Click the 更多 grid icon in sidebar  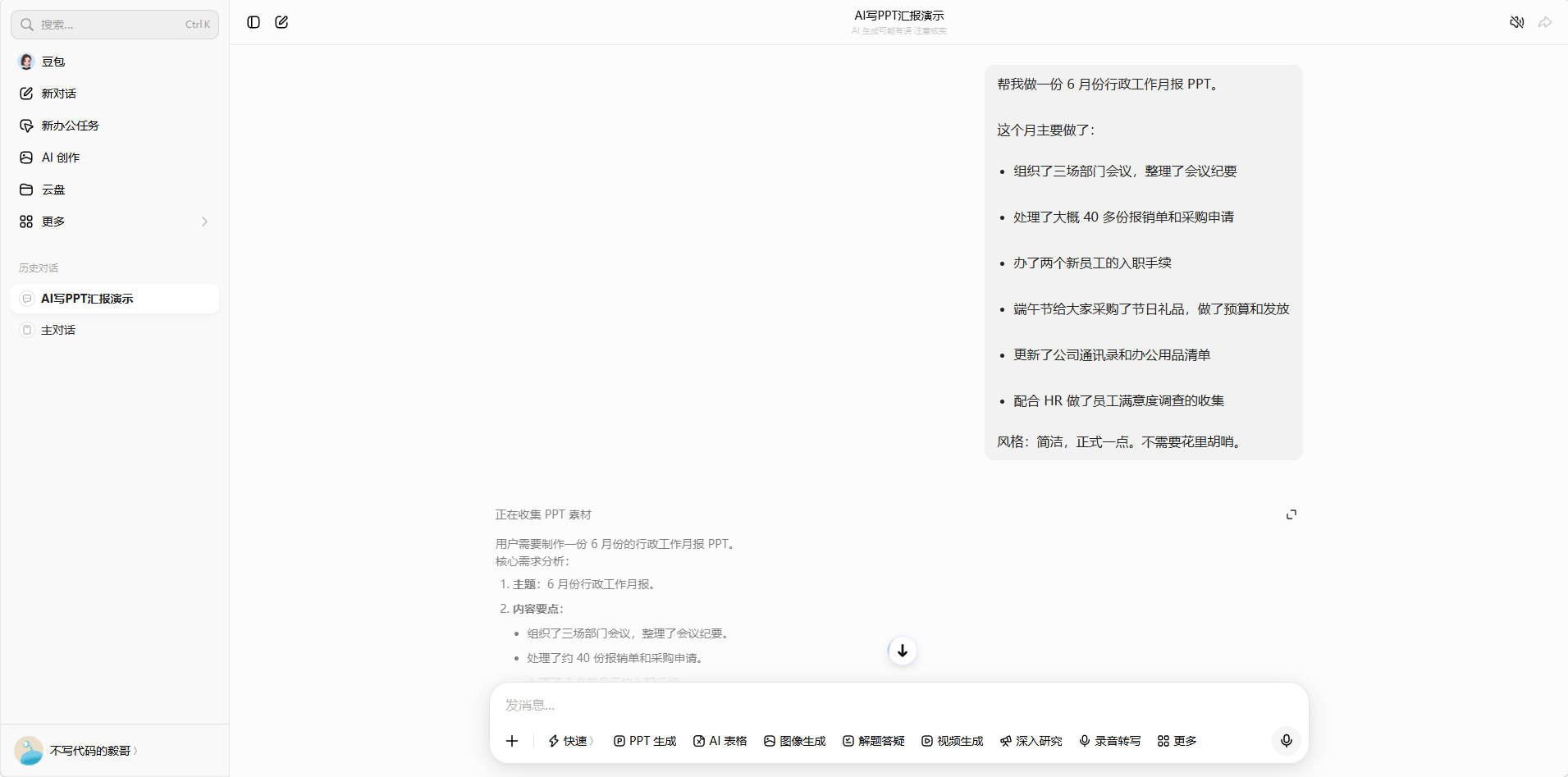[26, 222]
